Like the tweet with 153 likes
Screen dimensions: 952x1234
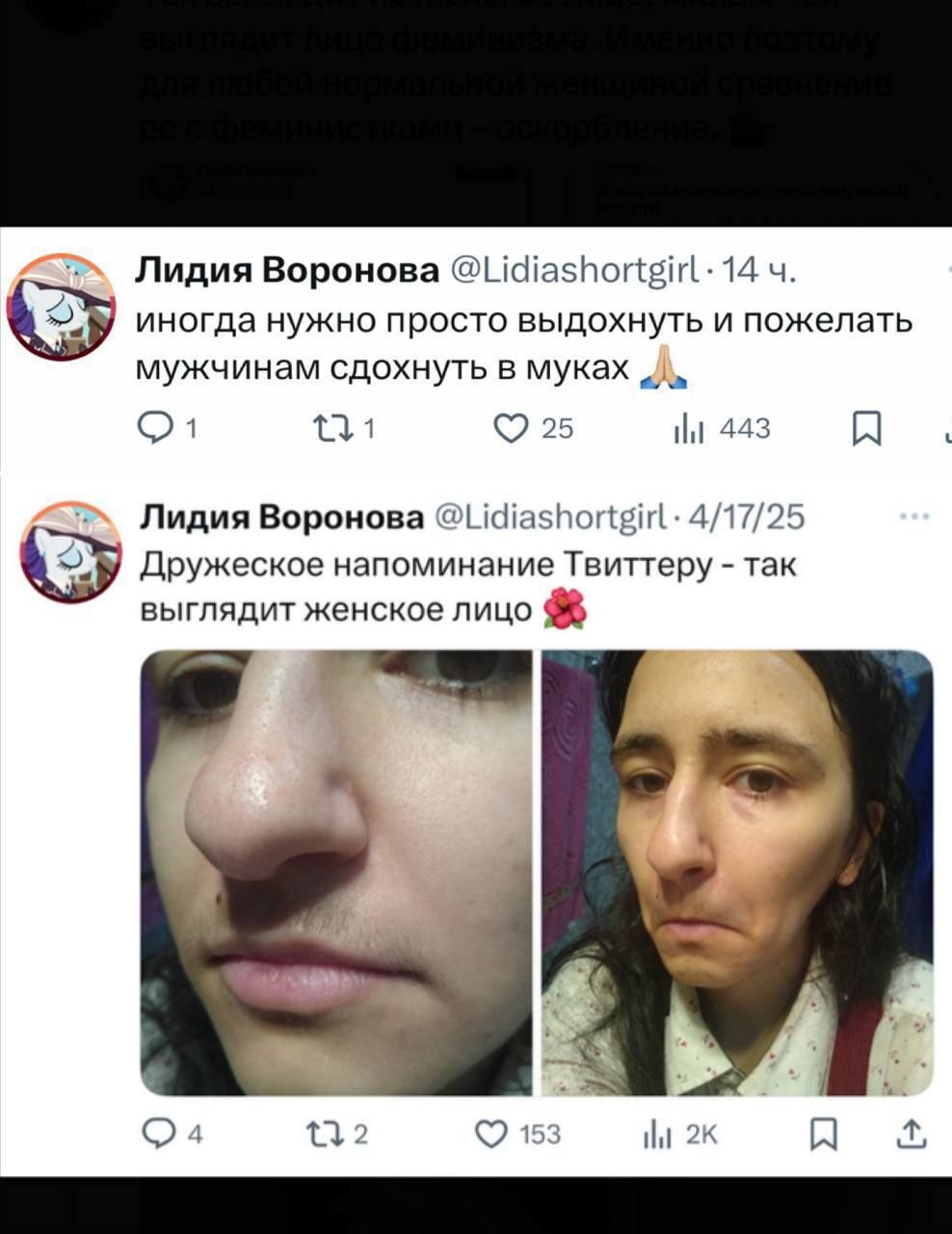click(491, 1135)
